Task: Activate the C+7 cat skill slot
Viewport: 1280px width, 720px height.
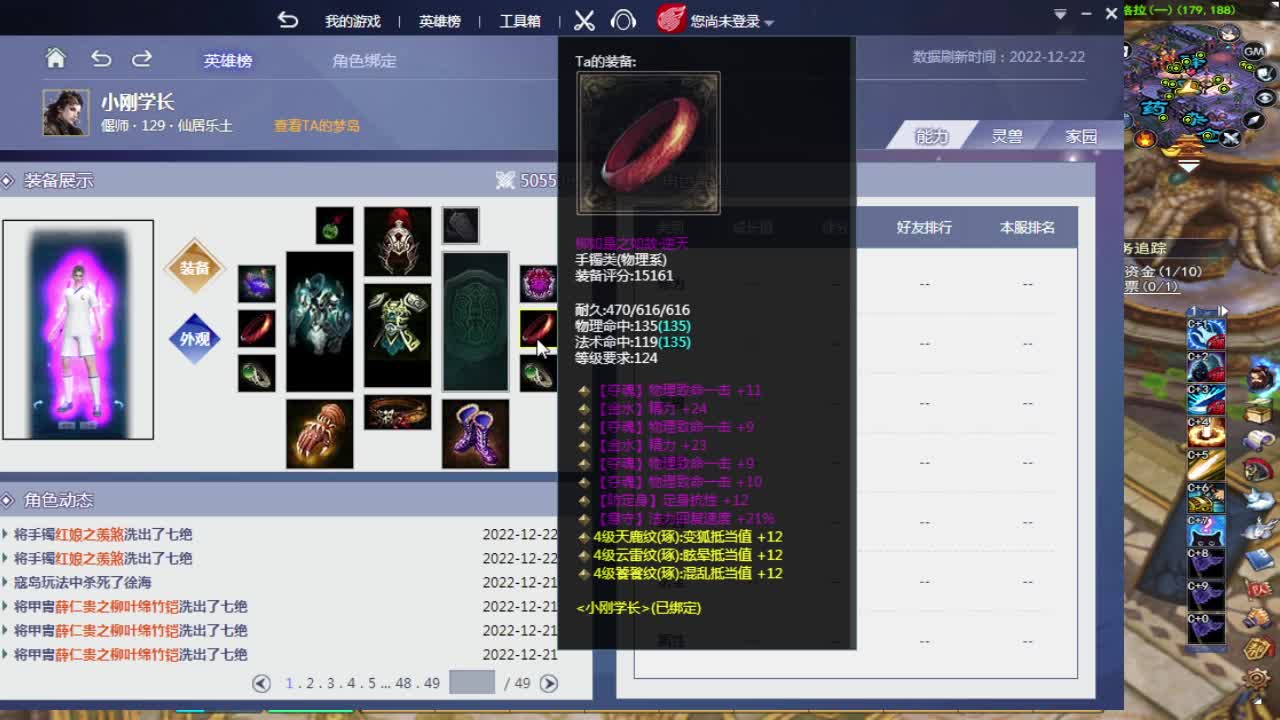Action: point(1205,531)
